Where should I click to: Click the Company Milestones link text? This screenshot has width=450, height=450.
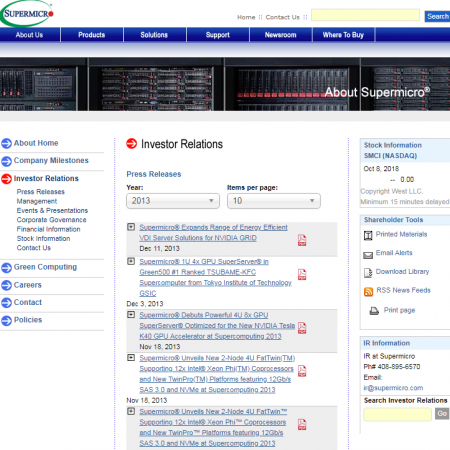[51, 161]
